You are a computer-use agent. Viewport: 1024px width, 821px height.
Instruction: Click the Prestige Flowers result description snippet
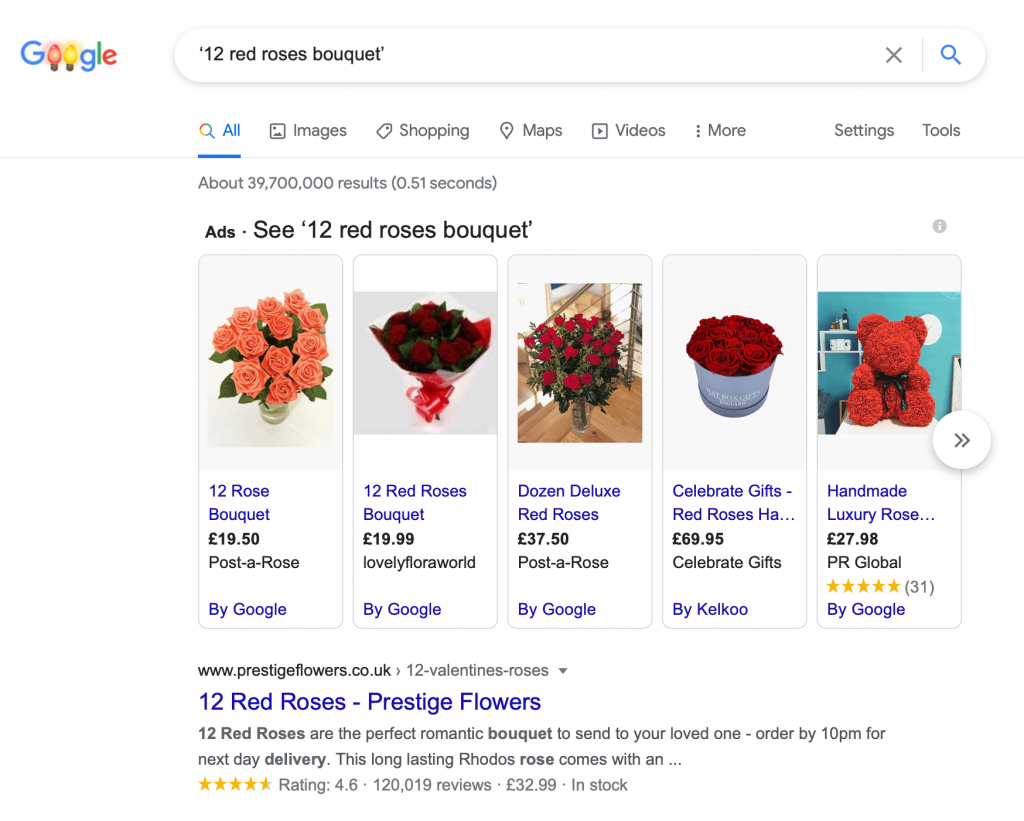coord(541,747)
